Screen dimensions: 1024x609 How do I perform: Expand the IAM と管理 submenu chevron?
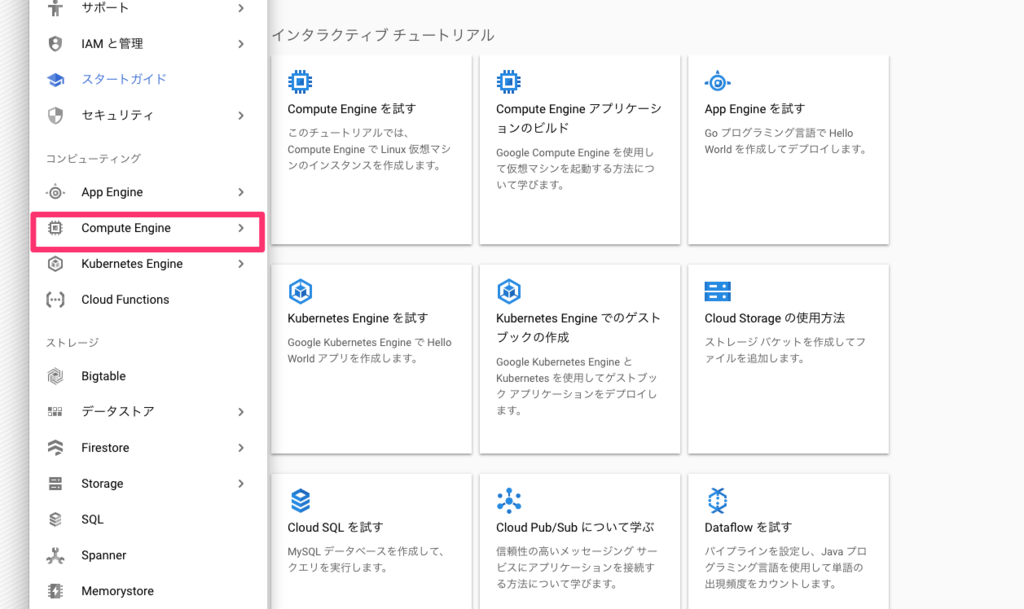[x=241, y=44]
